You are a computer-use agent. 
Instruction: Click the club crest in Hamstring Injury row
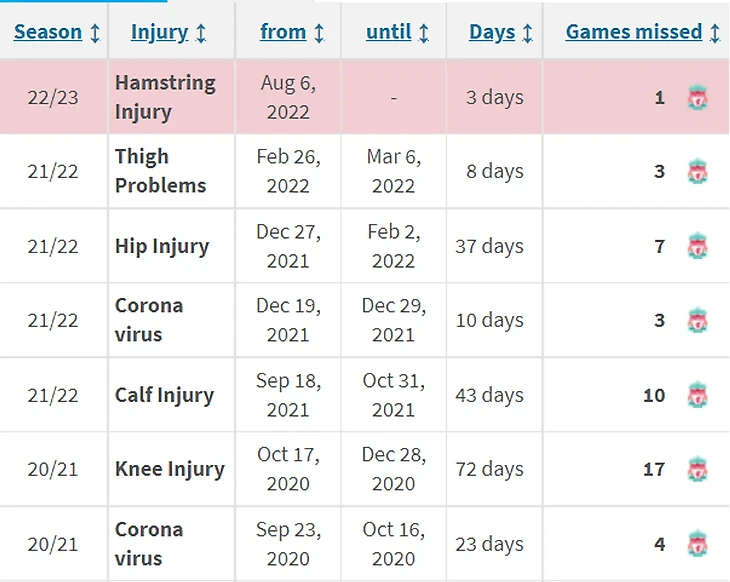click(697, 98)
